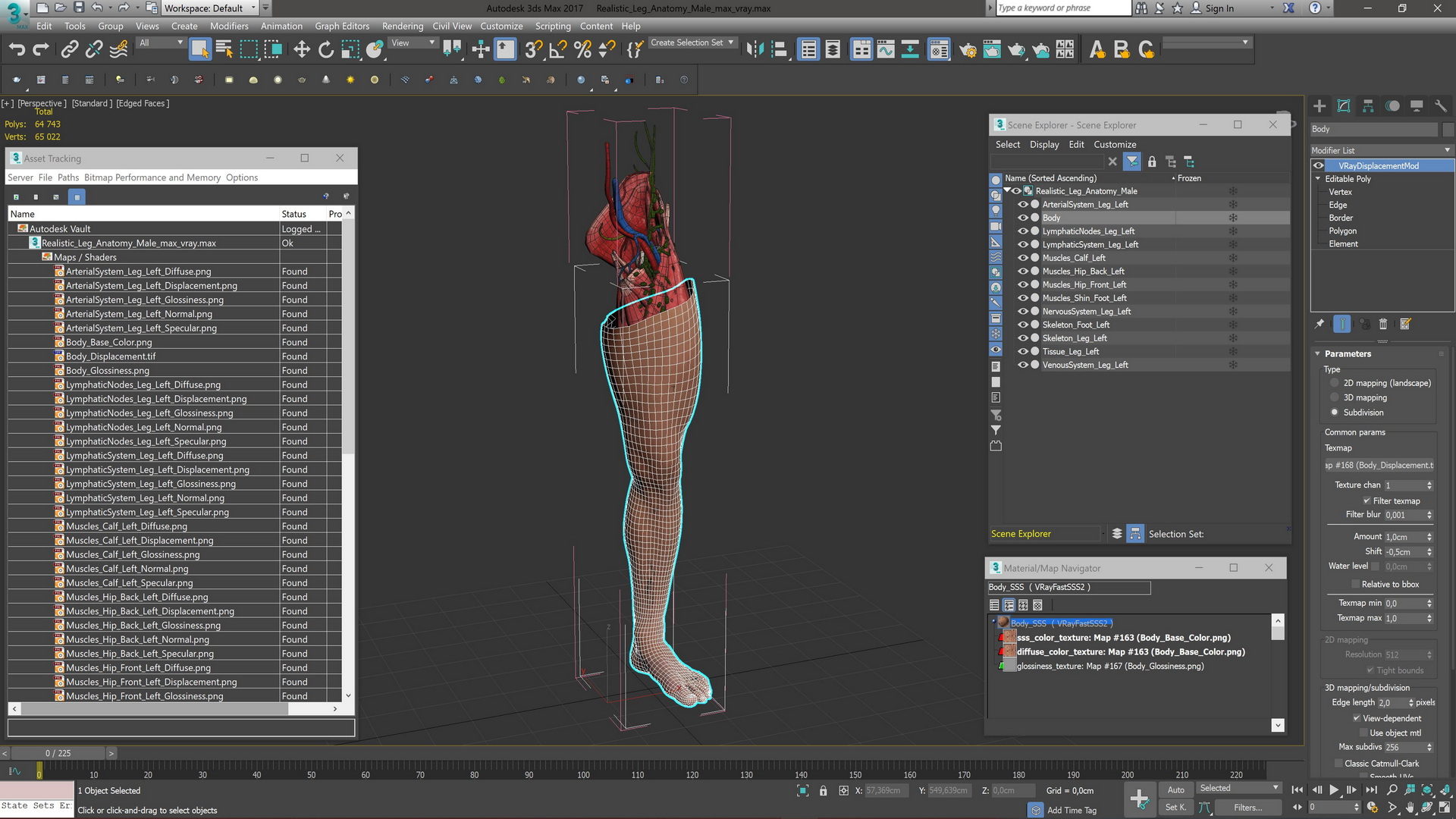Toggle Percent Snap icon
This screenshot has width=1456, height=819.
[x=582, y=50]
